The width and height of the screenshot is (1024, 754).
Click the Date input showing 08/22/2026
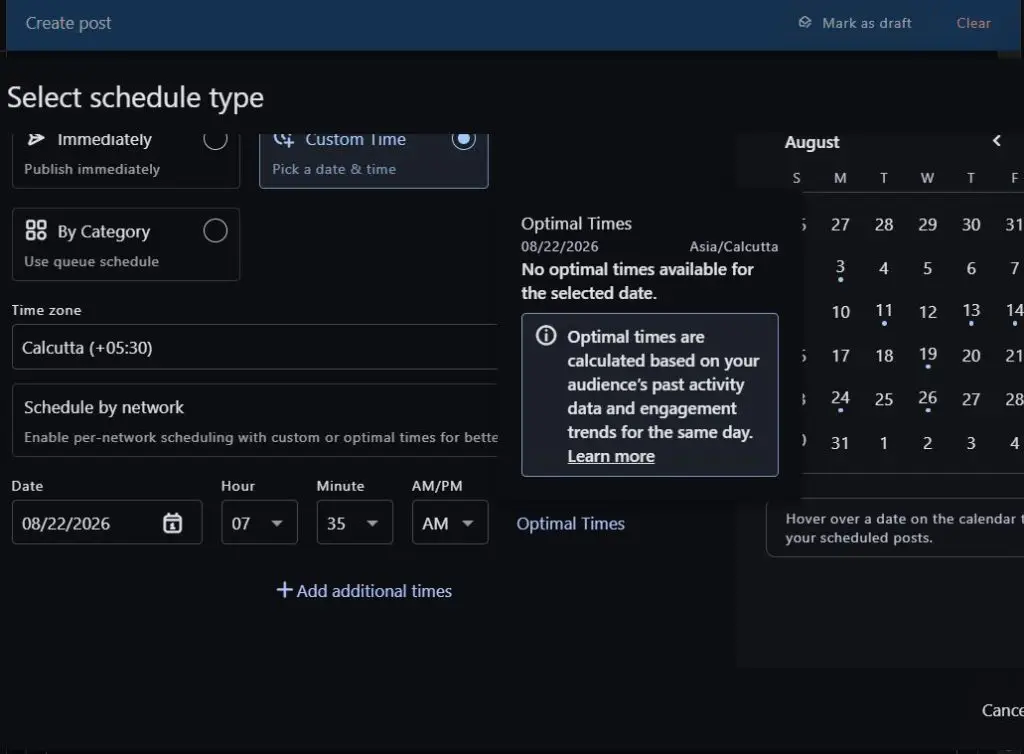point(107,522)
